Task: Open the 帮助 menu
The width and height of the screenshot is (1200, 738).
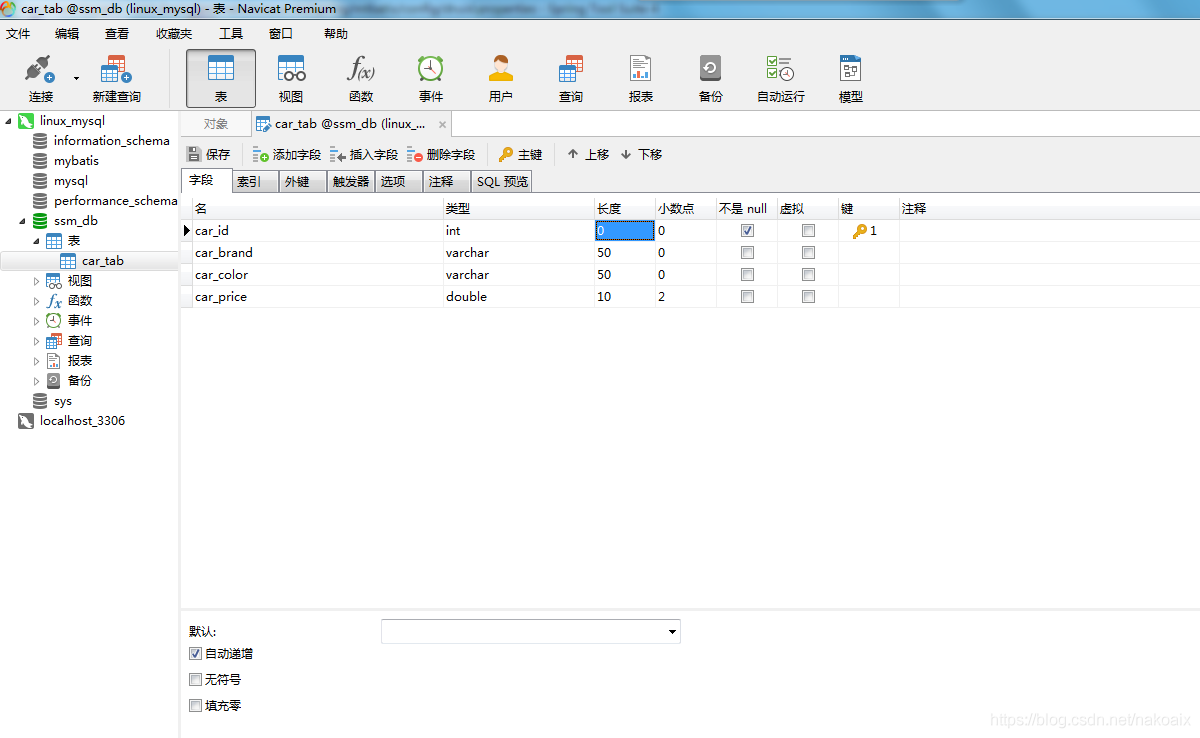Action: [x=336, y=34]
